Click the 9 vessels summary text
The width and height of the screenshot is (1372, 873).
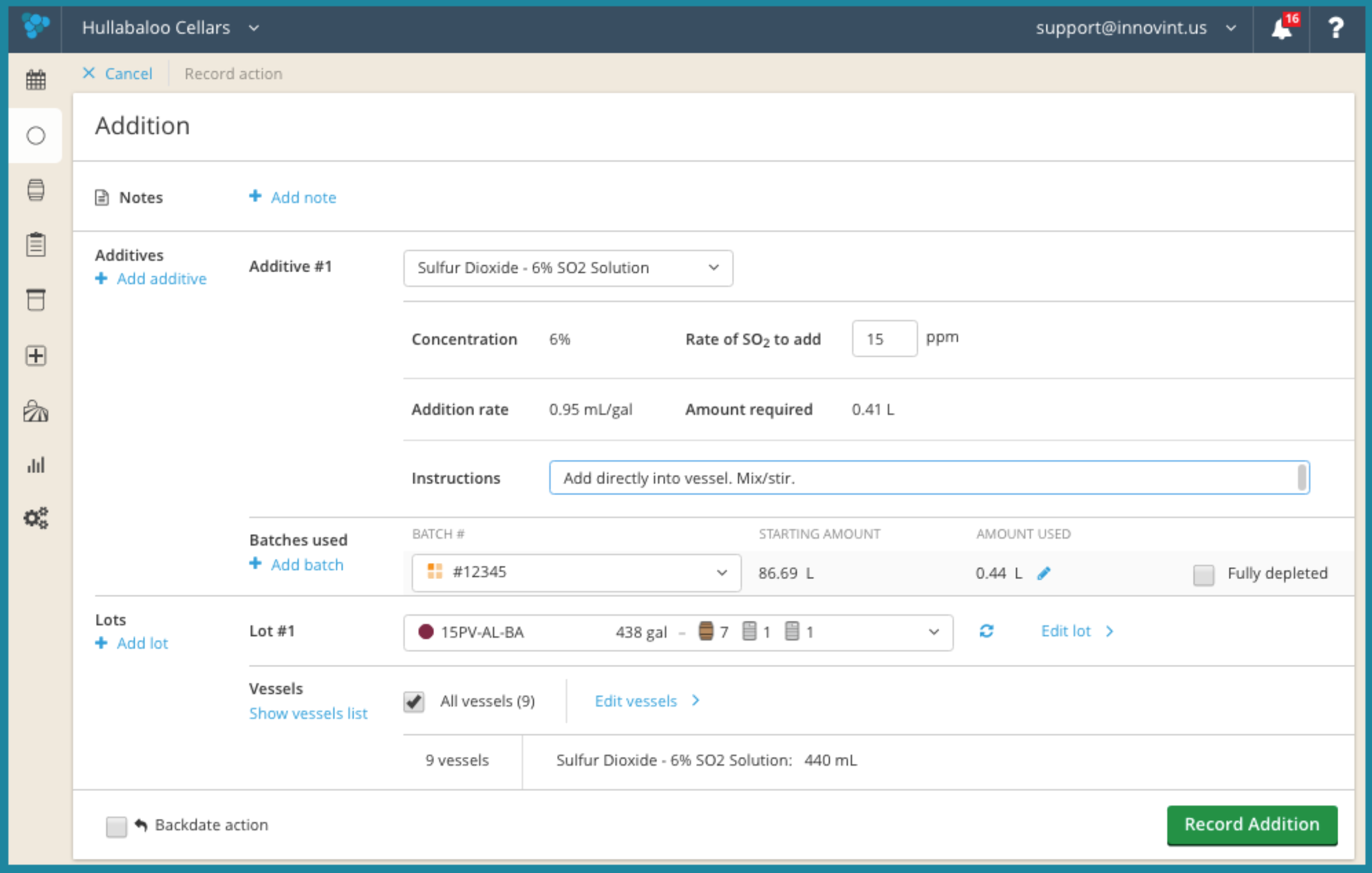[457, 760]
